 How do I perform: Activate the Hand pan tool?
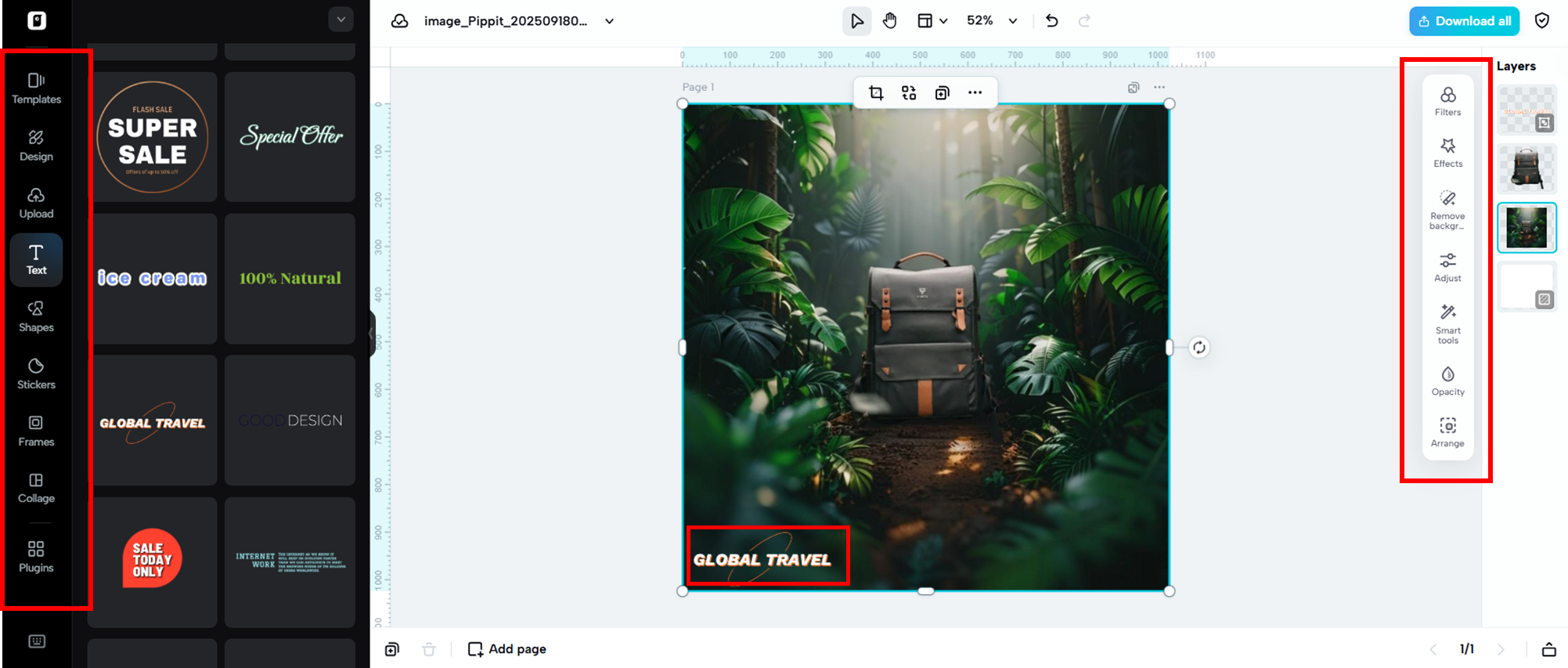click(890, 21)
